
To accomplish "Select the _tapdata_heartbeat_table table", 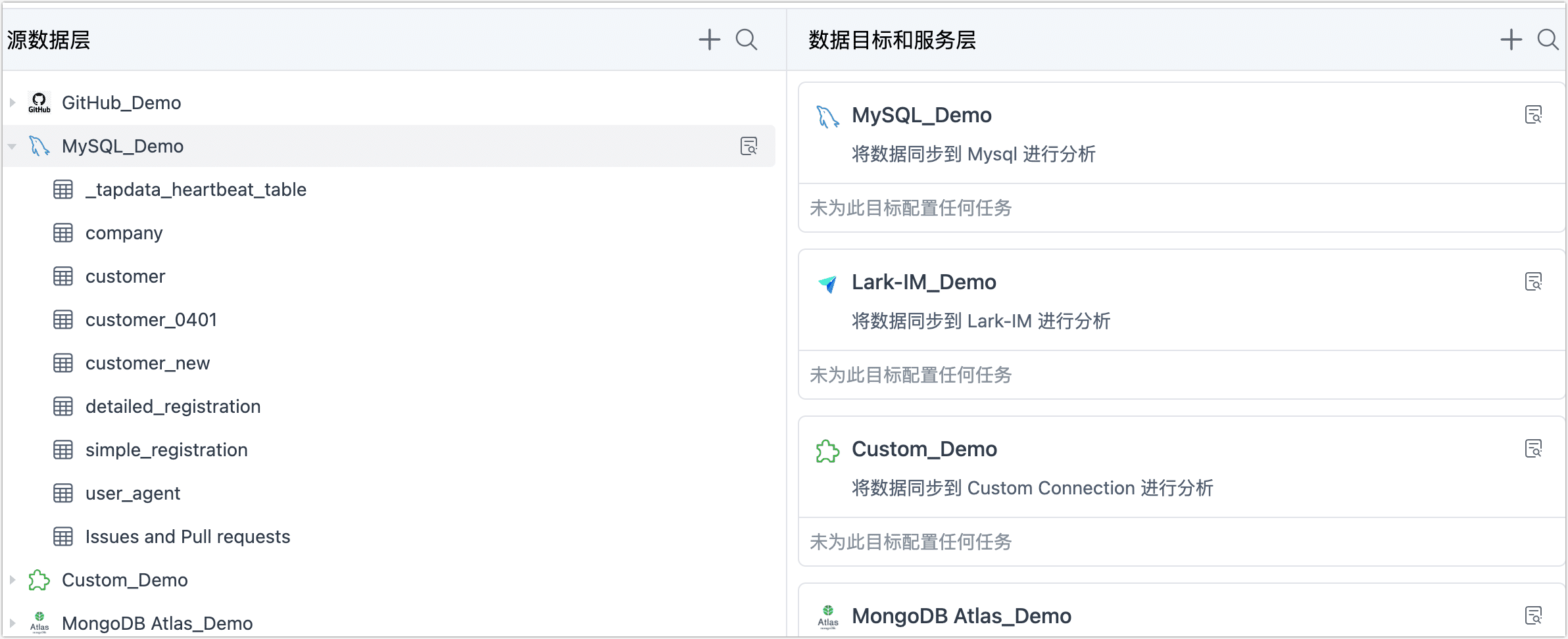I will coord(195,189).
